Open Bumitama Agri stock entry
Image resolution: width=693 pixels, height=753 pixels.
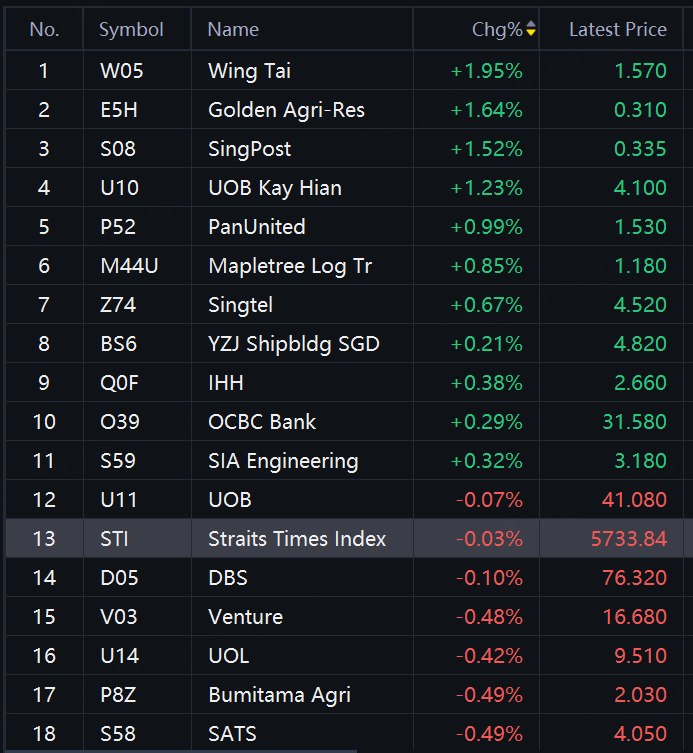pos(280,695)
